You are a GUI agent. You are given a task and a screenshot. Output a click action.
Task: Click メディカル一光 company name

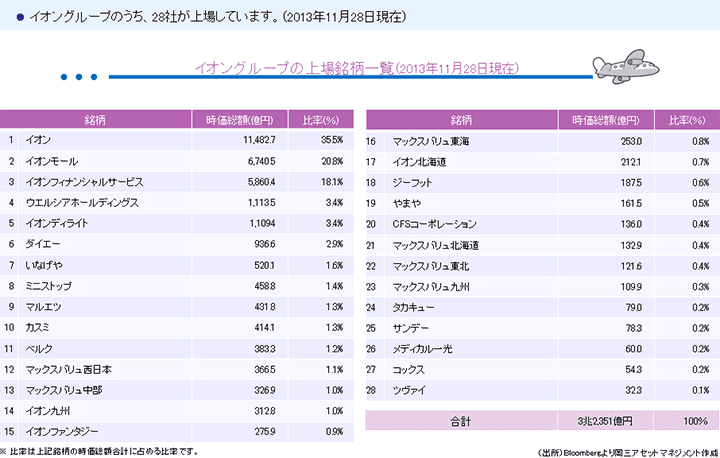pyautogui.click(x=422, y=349)
